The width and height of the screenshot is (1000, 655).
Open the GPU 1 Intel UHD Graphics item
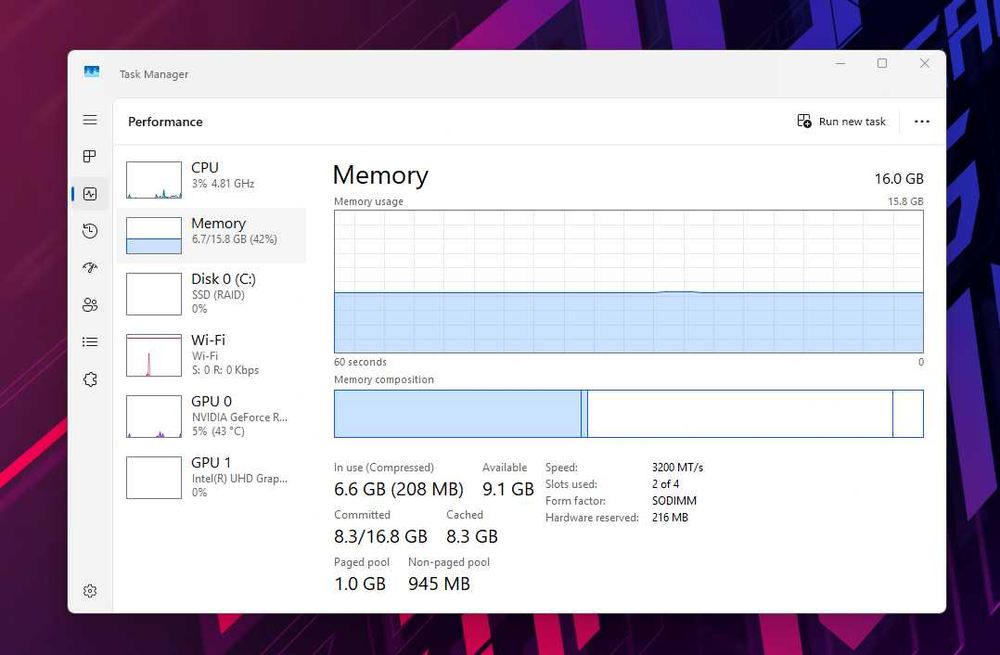click(212, 477)
